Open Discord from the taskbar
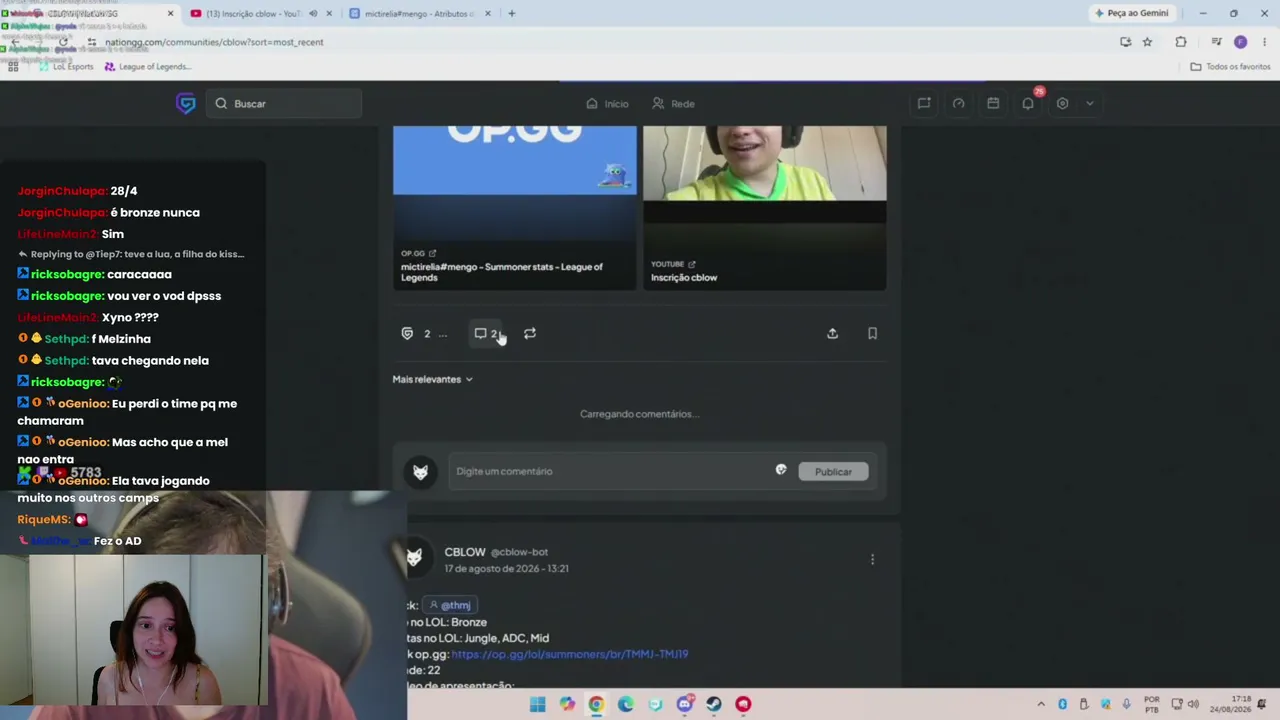1280x720 pixels. tap(684, 704)
